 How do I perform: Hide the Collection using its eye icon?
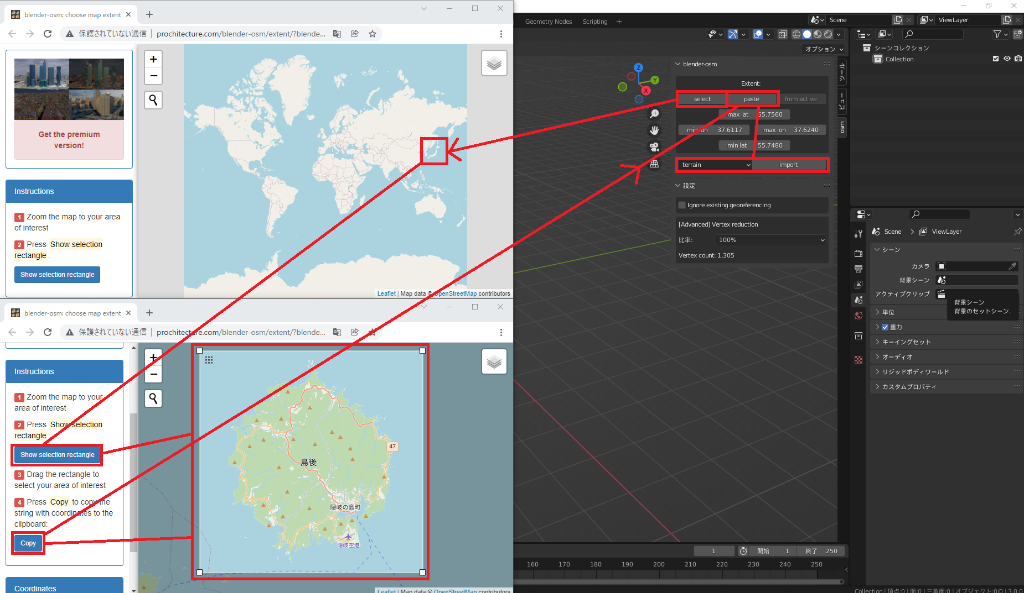pos(1006,59)
